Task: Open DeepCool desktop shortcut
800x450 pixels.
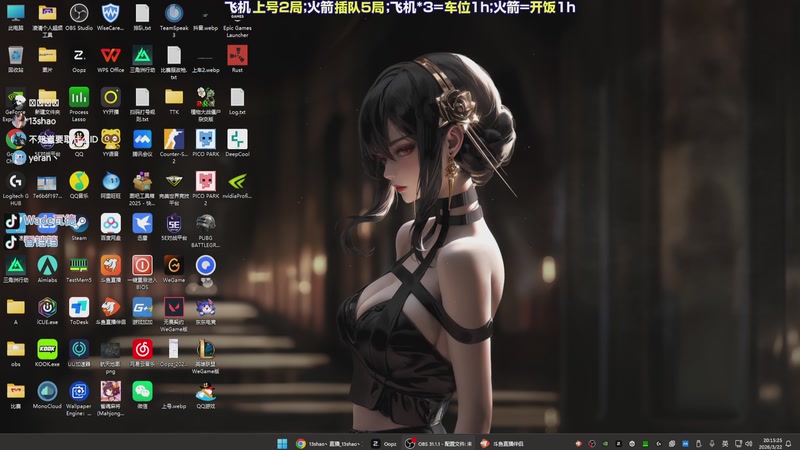Action: pyautogui.click(x=237, y=139)
